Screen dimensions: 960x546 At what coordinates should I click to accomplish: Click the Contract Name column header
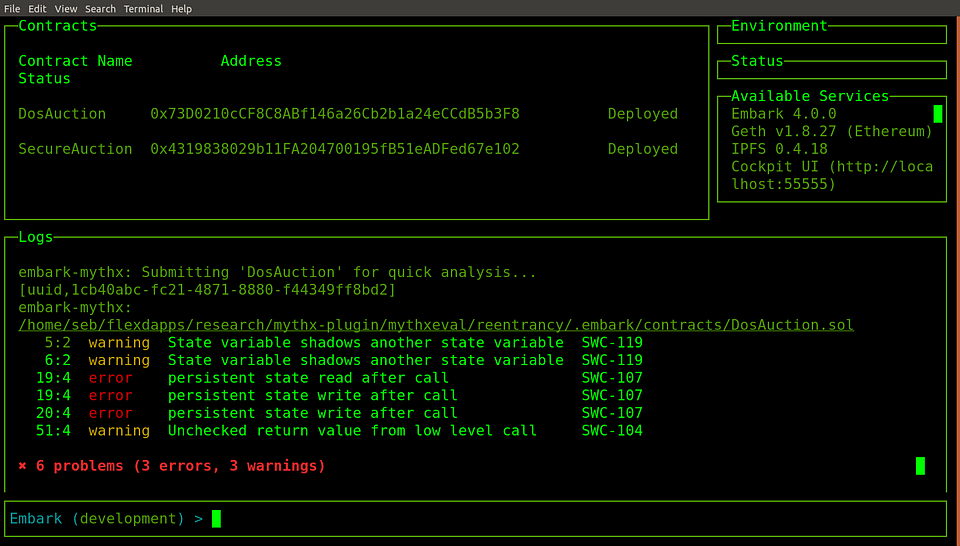(75, 61)
